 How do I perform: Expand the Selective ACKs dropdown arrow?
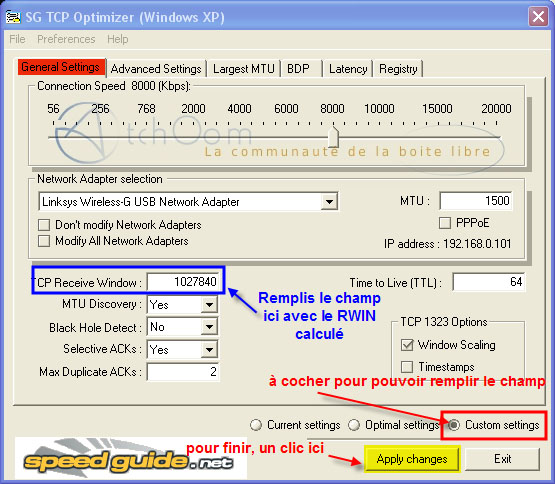click(209, 350)
